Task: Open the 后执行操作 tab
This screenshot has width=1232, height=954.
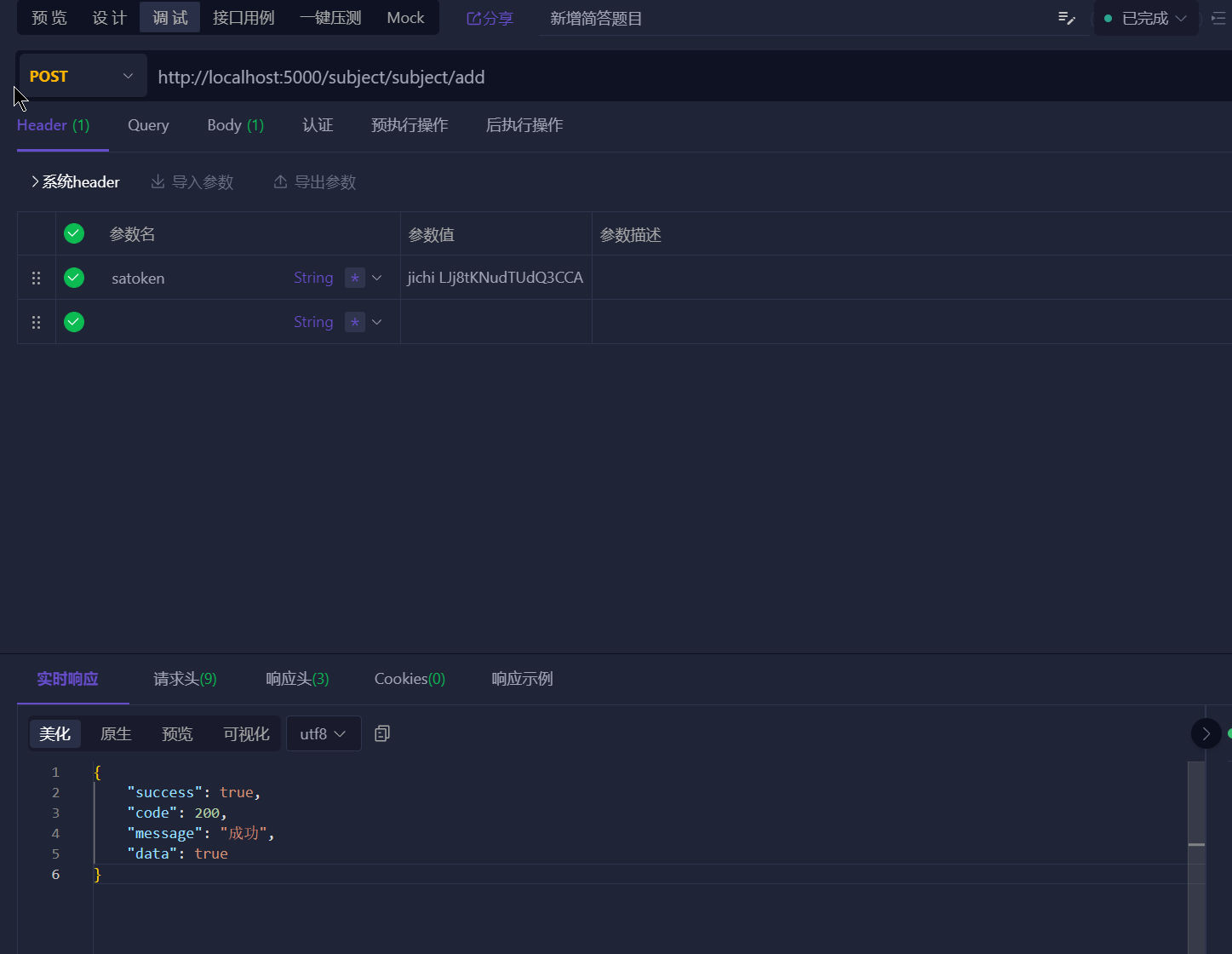Action: tap(524, 125)
